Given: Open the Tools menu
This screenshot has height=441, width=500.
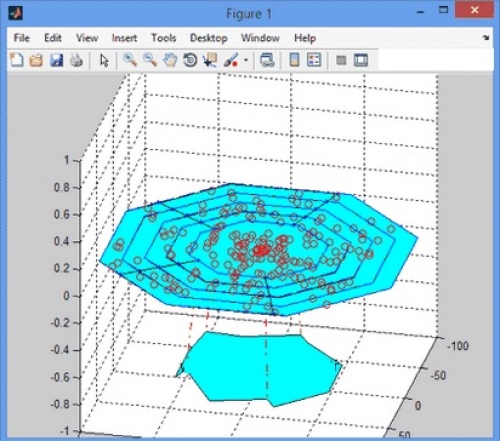Looking at the screenshot, I should (x=163, y=38).
